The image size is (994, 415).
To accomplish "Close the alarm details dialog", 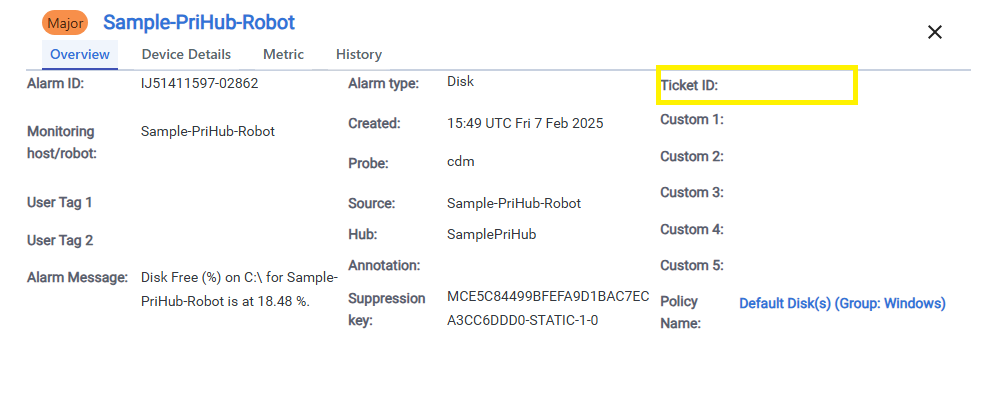I will (x=935, y=32).
